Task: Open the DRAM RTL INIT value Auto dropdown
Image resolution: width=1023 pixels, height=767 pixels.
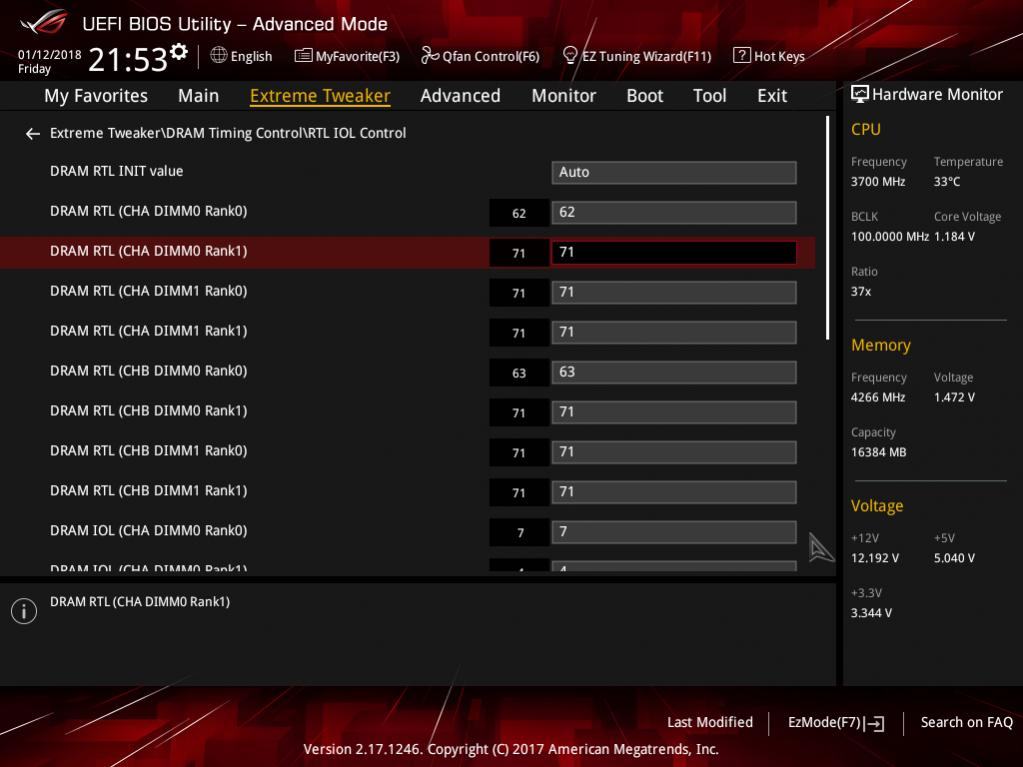Action: click(674, 172)
